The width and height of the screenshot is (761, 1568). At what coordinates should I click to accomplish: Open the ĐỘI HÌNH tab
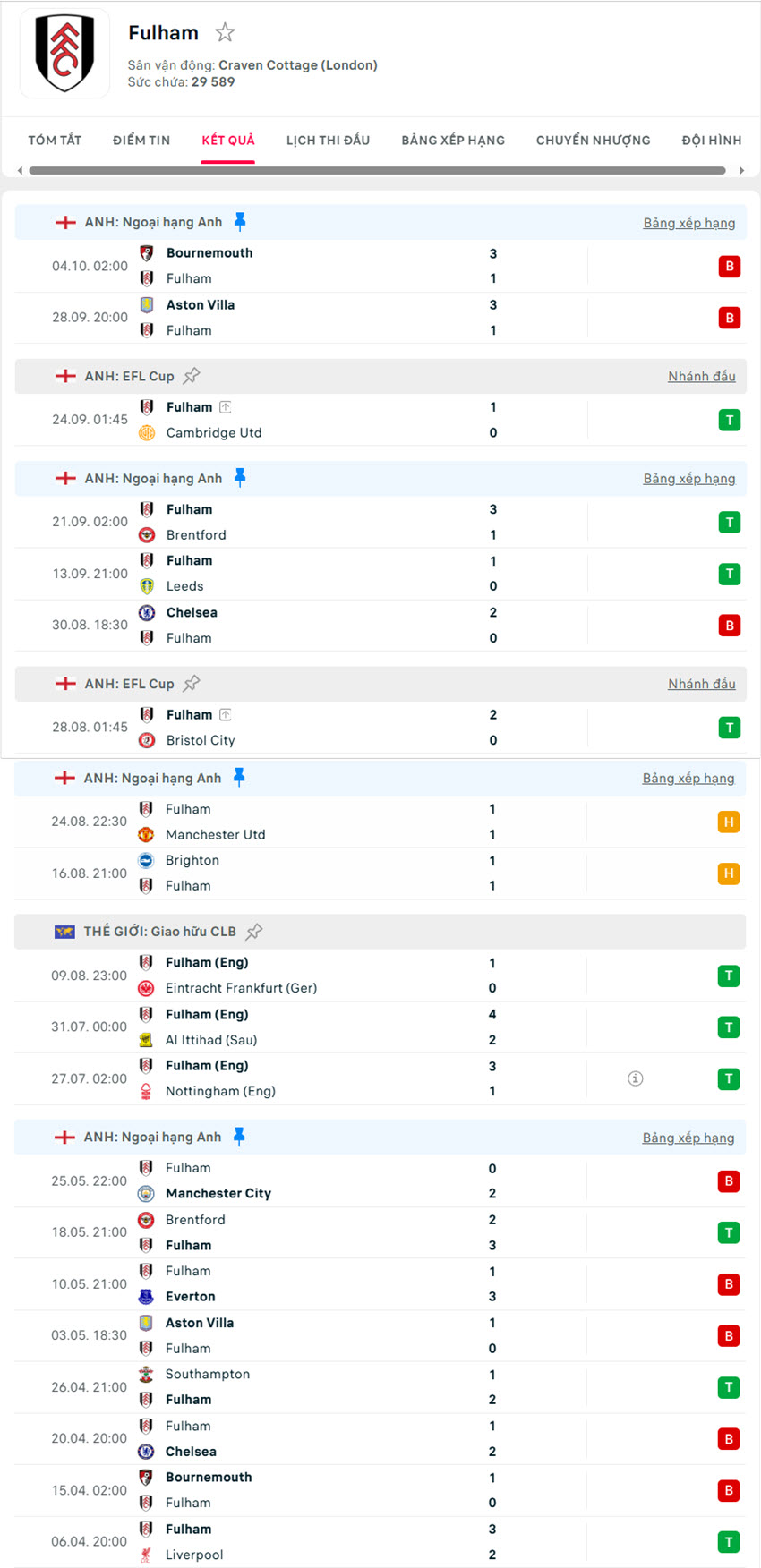[x=712, y=141]
